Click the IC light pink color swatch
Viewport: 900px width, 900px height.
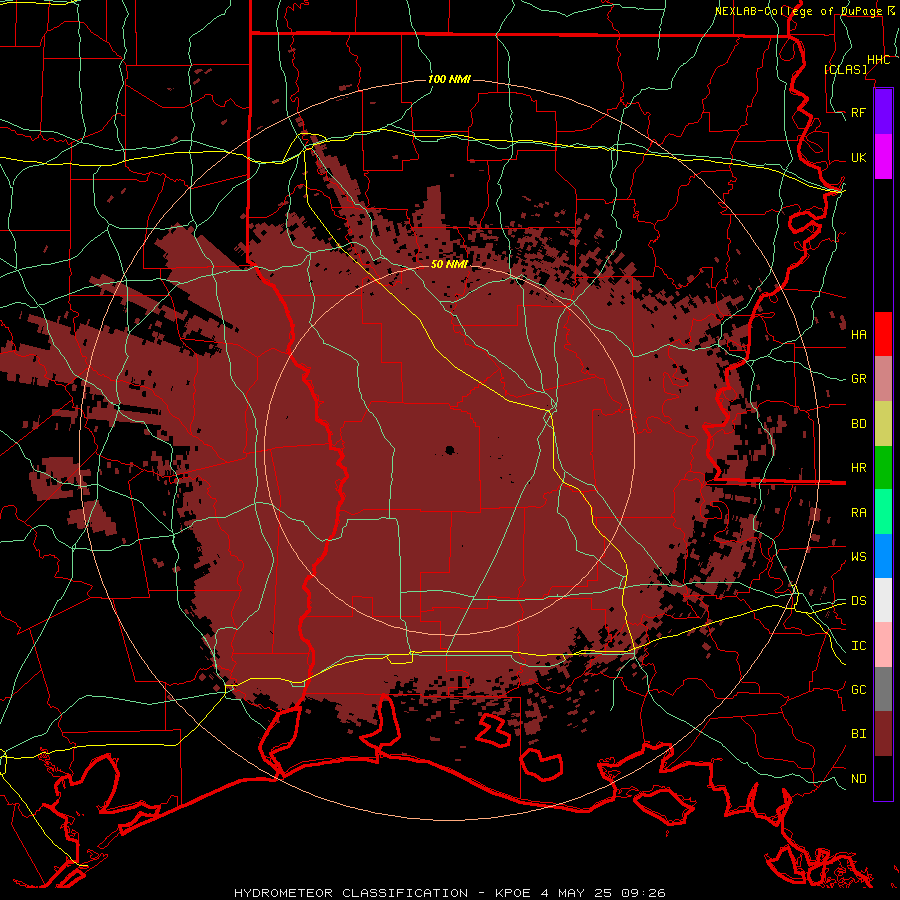[883, 645]
